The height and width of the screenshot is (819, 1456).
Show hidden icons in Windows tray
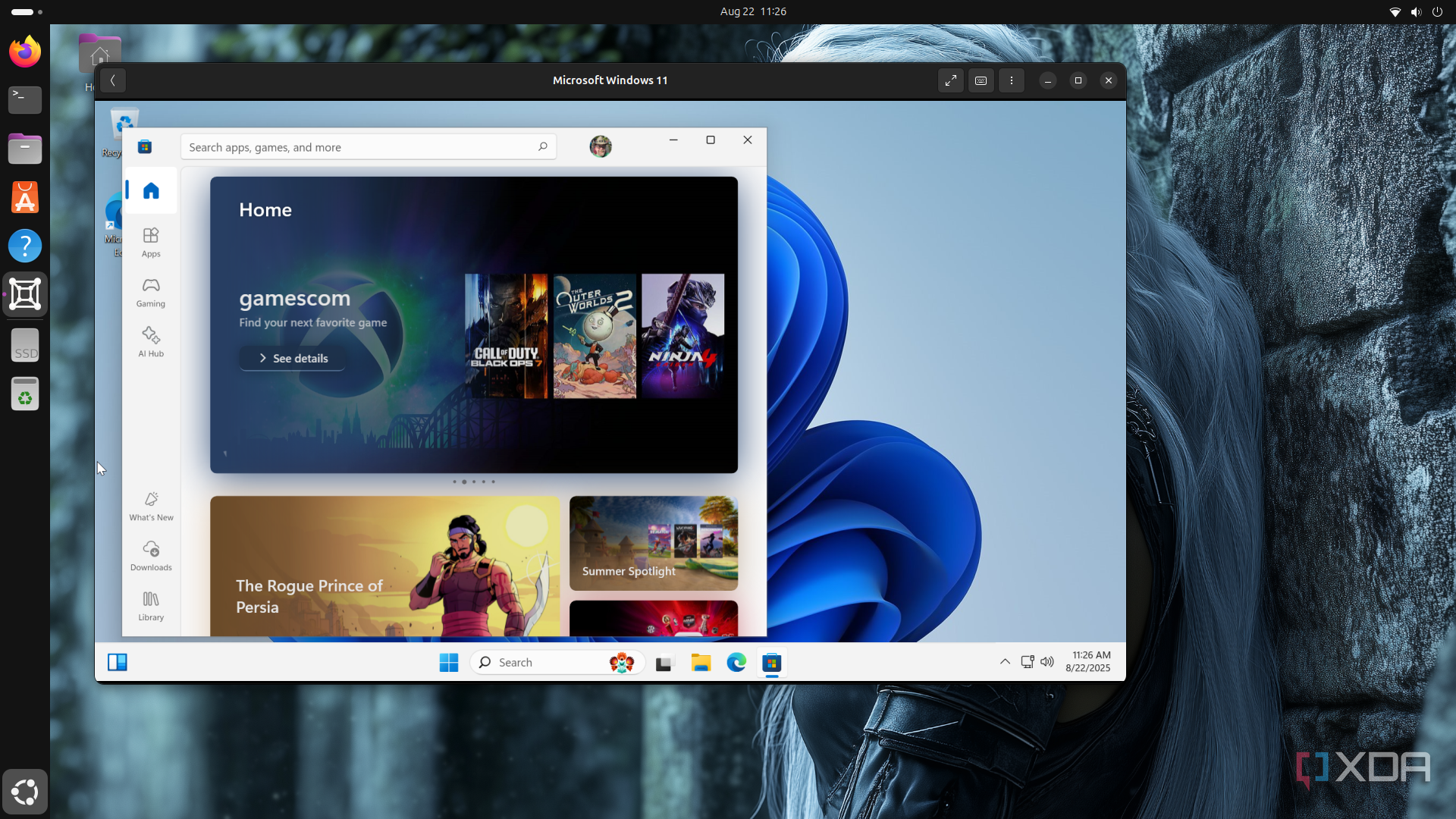[1005, 662]
